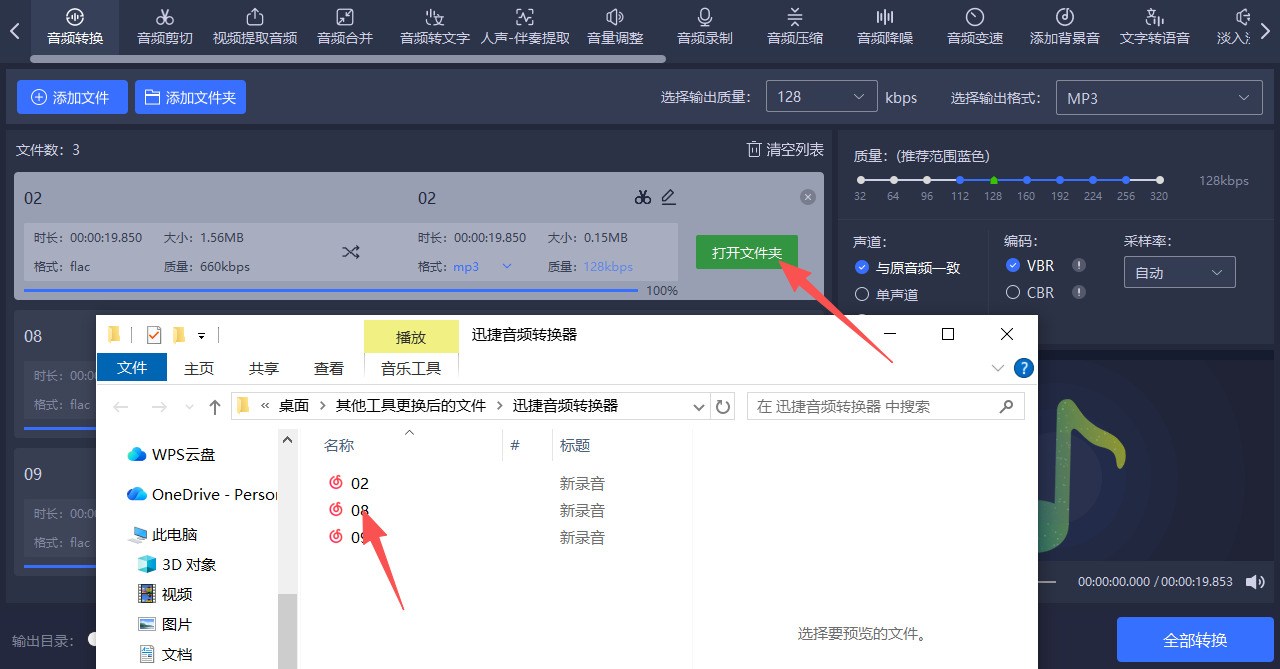Viewport: 1280px width, 669px height.
Task: Click the 添加文件 button
Action: click(72, 97)
